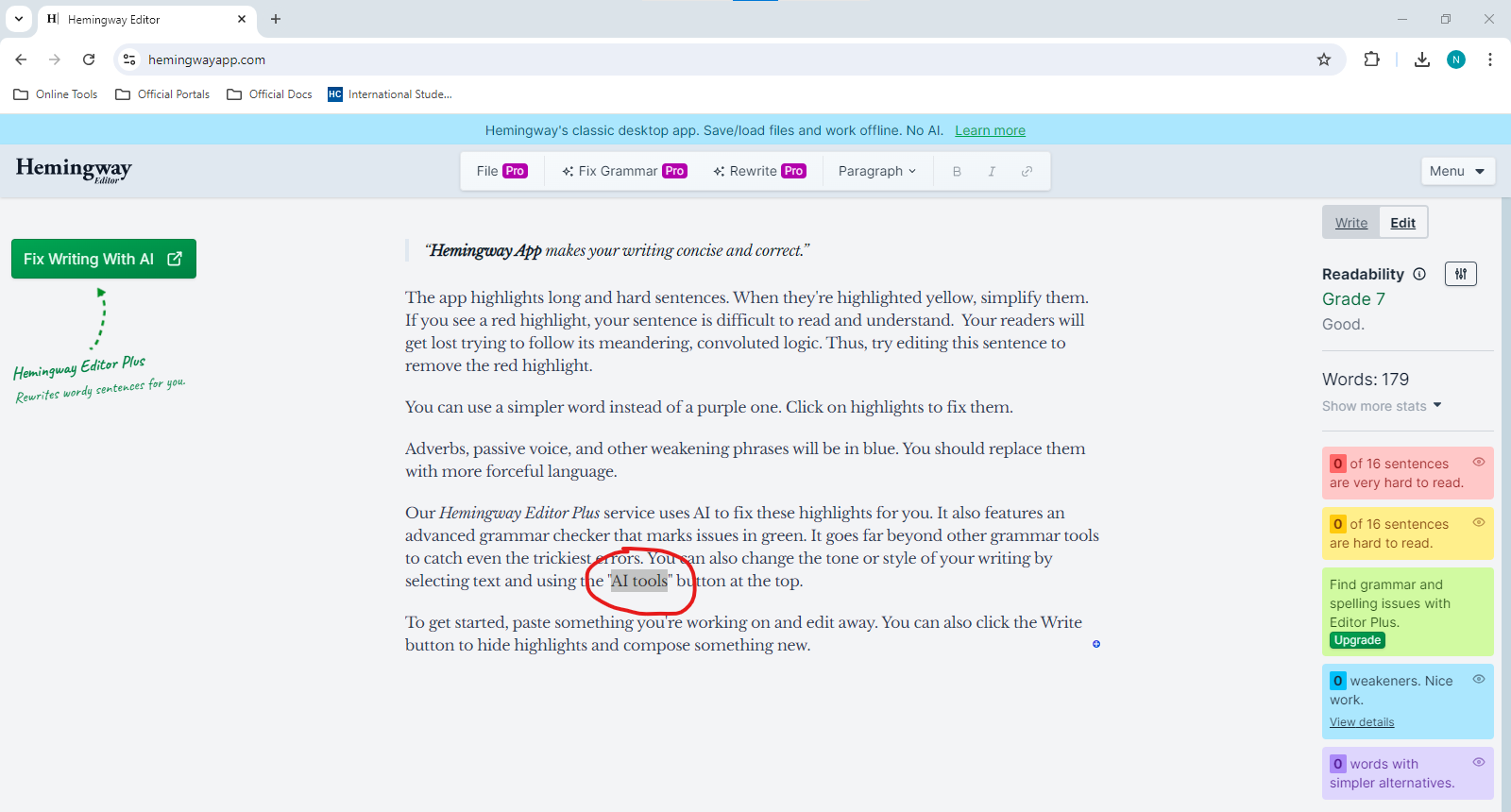Click the highlighted "AI tools" text

pyautogui.click(x=639, y=581)
